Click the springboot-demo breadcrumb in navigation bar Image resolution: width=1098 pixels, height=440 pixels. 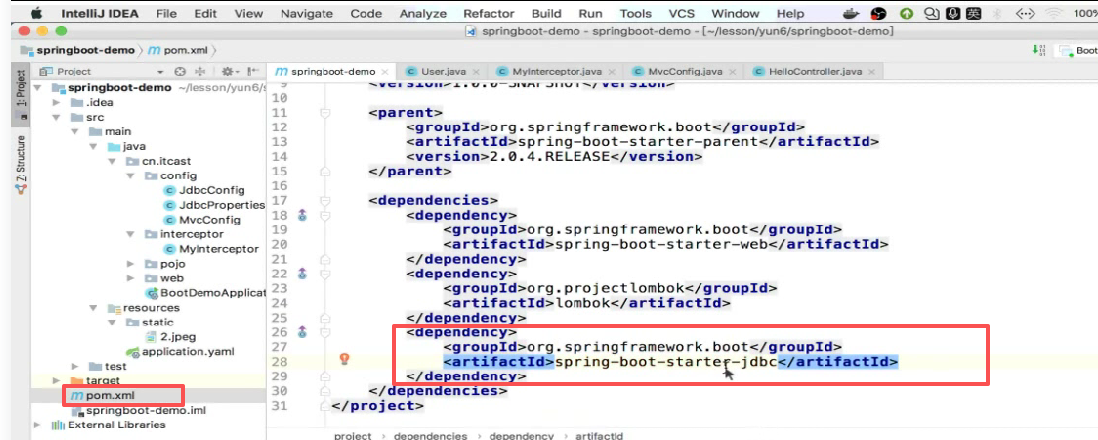78,50
